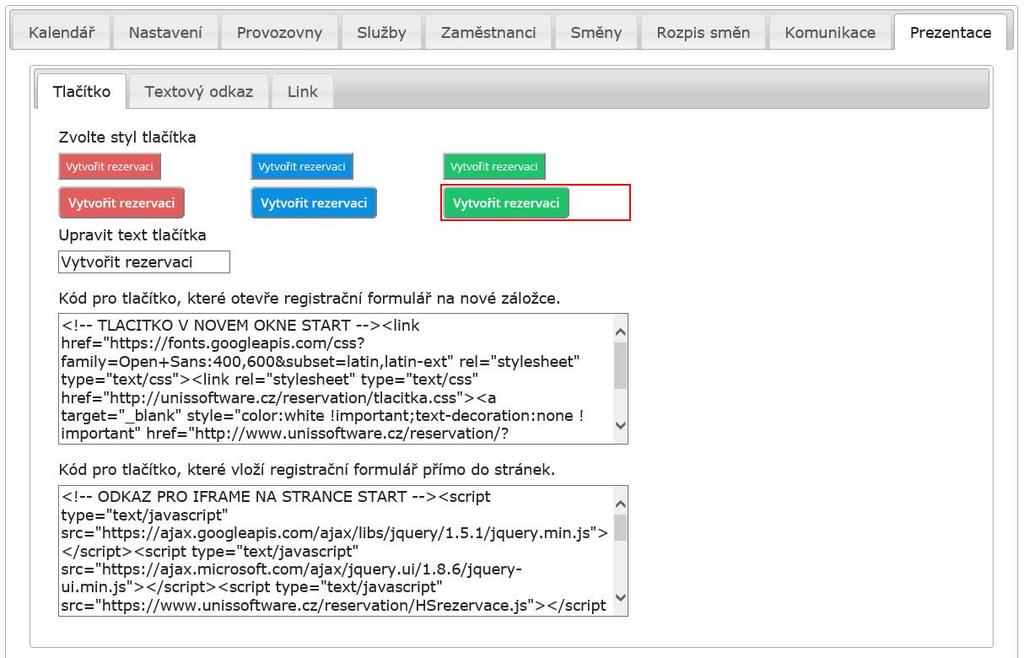Go to the Služby tab
The height and width of the screenshot is (658, 1024).
point(381,33)
